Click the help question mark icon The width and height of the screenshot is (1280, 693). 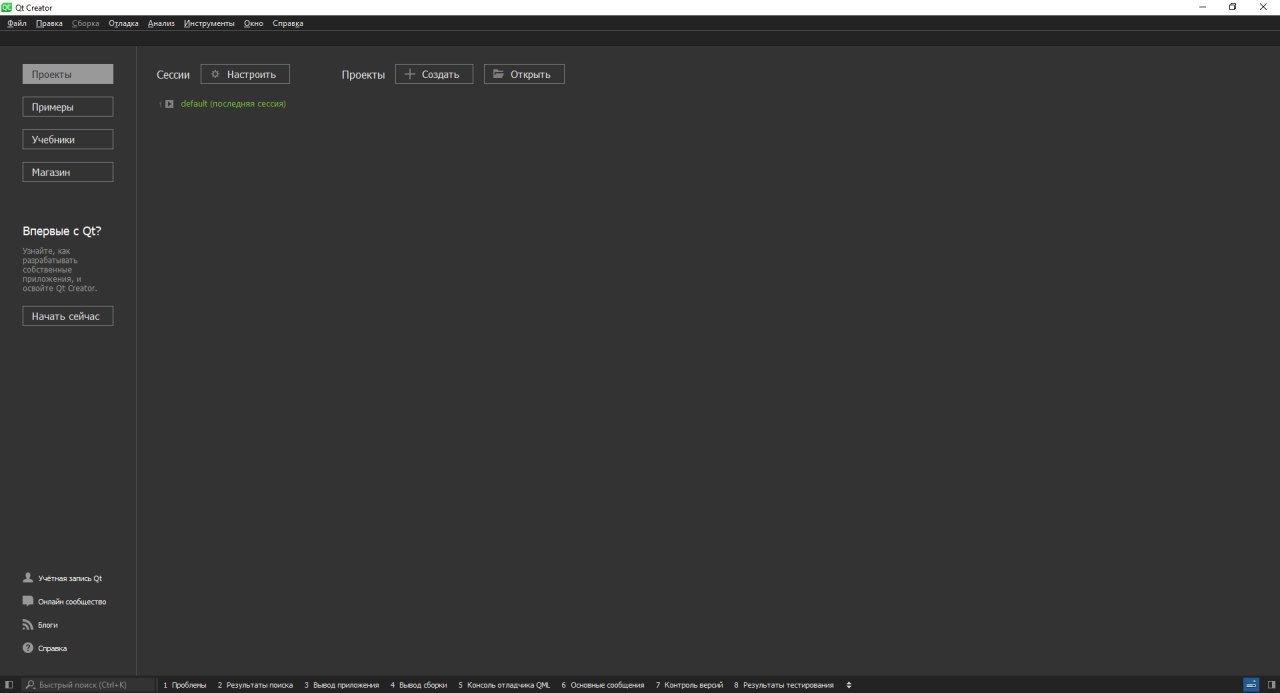[x=28, y=648]
